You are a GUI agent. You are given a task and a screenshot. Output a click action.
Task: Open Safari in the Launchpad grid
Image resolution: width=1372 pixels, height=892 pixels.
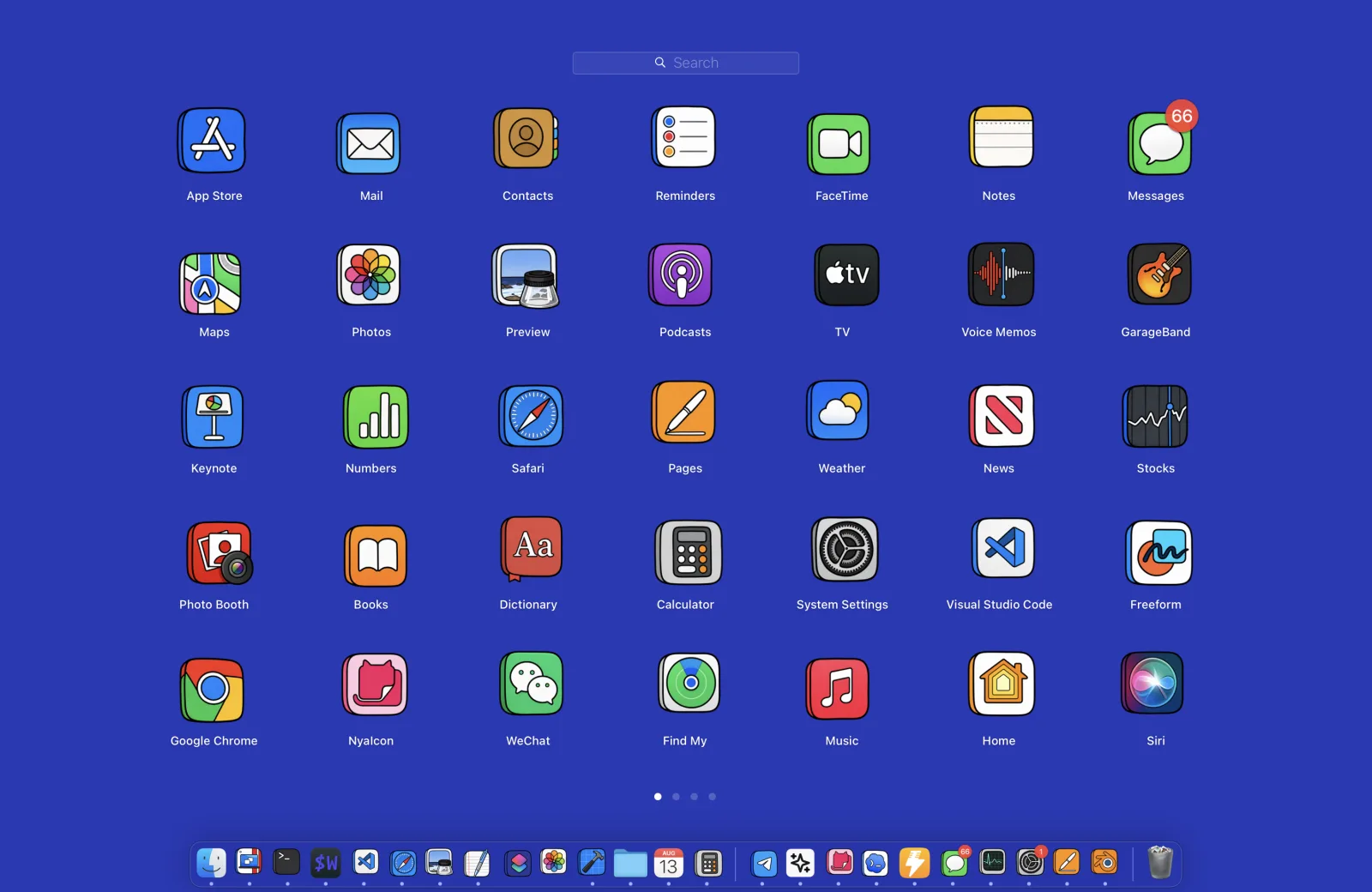click(532, 417)
